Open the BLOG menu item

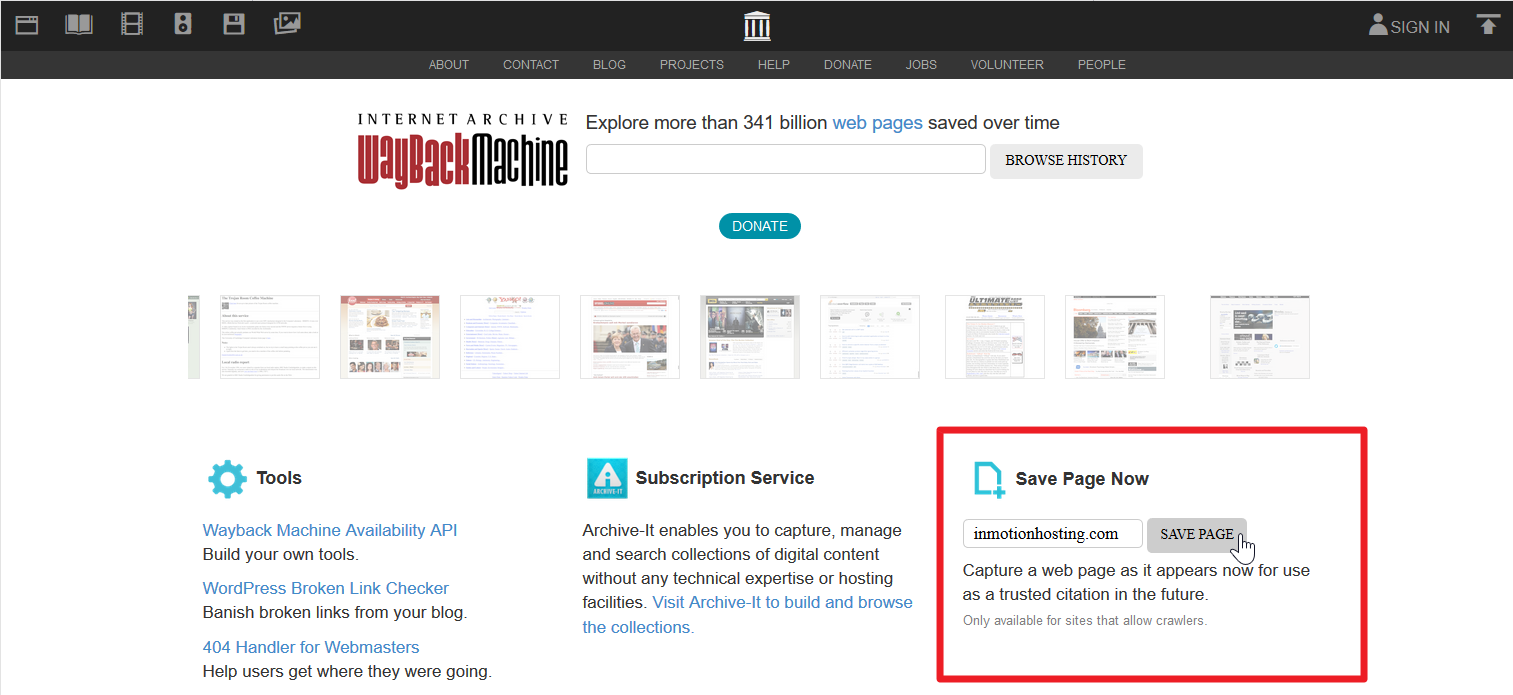pos(609,65)
